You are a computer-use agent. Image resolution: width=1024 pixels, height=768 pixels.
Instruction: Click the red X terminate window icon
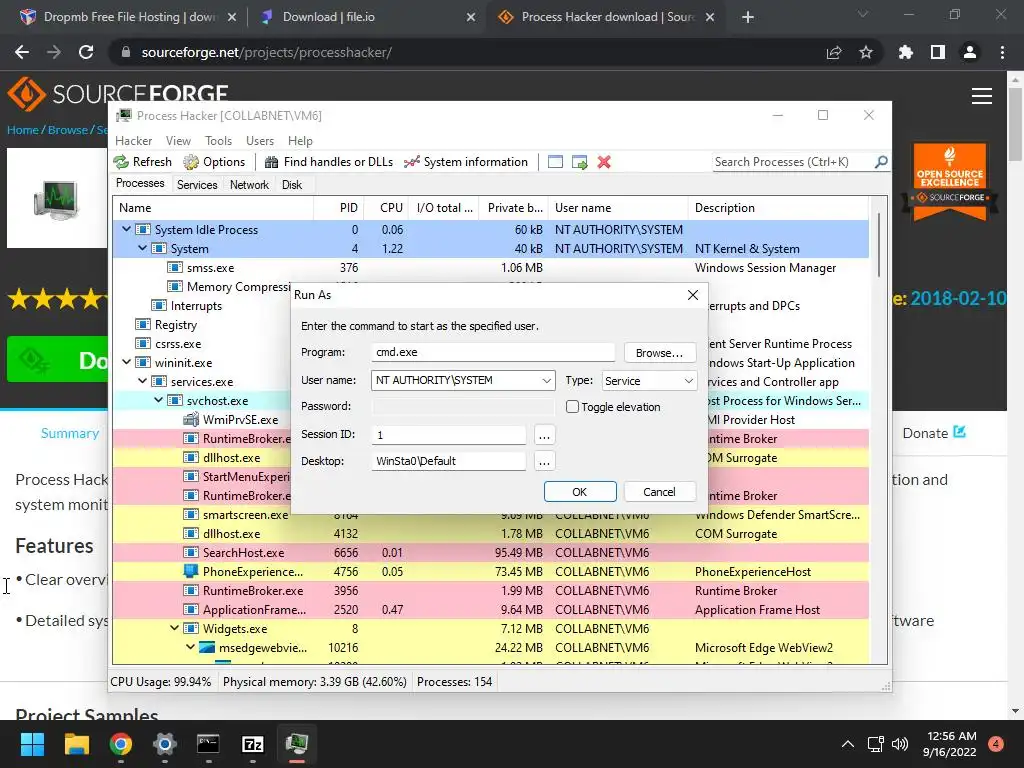[x=604, y=162]
